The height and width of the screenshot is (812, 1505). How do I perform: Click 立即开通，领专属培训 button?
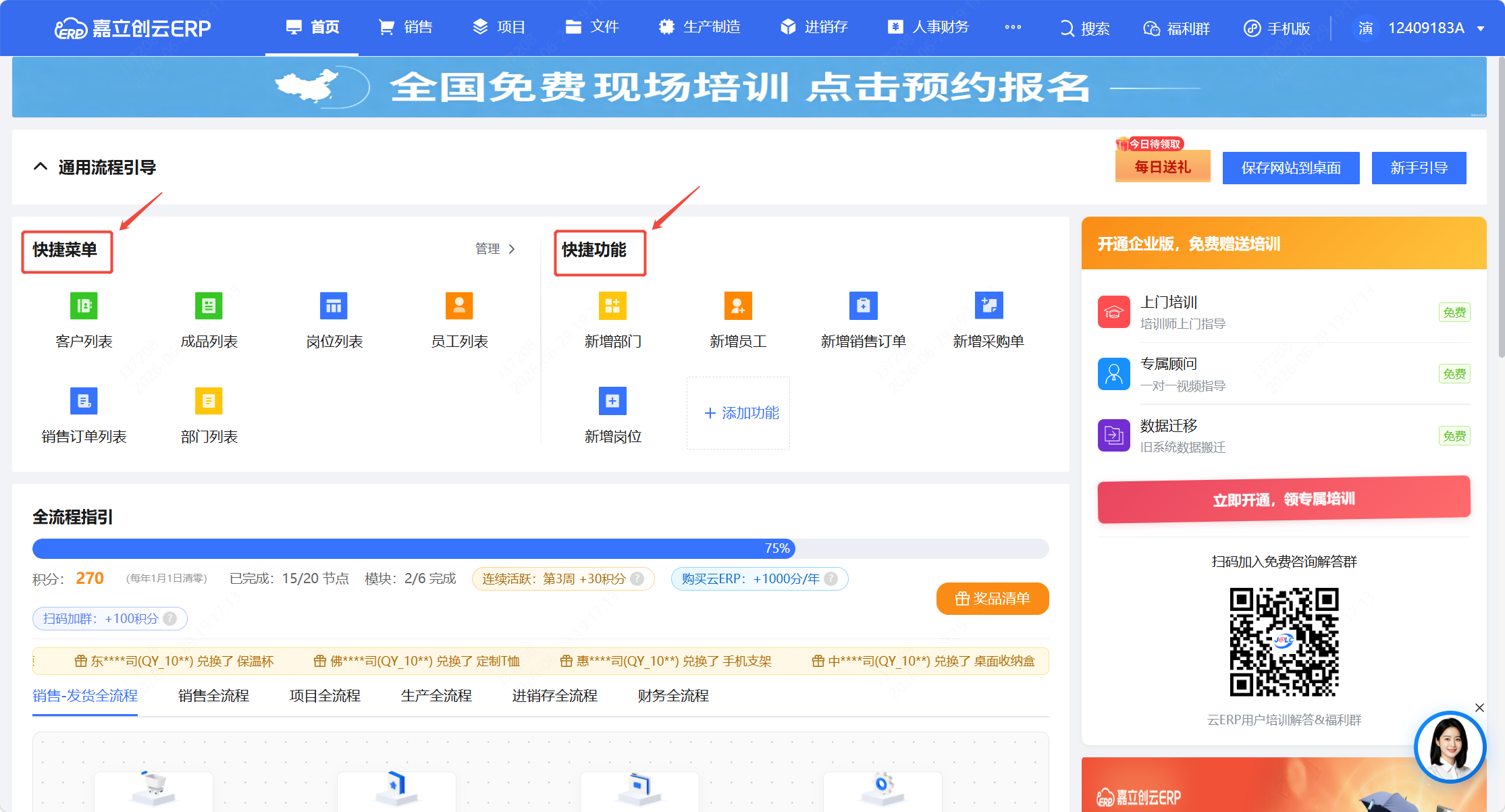click(1284, 499)
